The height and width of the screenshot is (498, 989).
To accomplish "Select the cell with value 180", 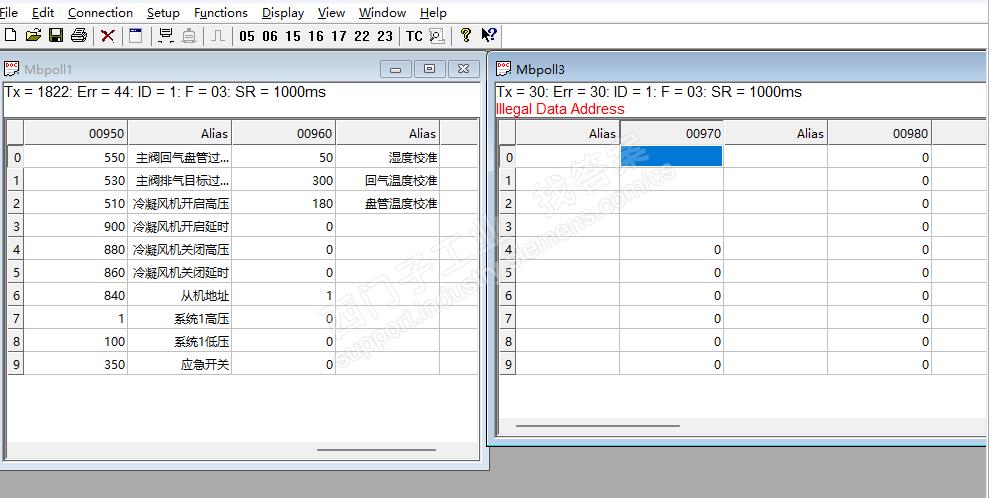I will [284, 204].
